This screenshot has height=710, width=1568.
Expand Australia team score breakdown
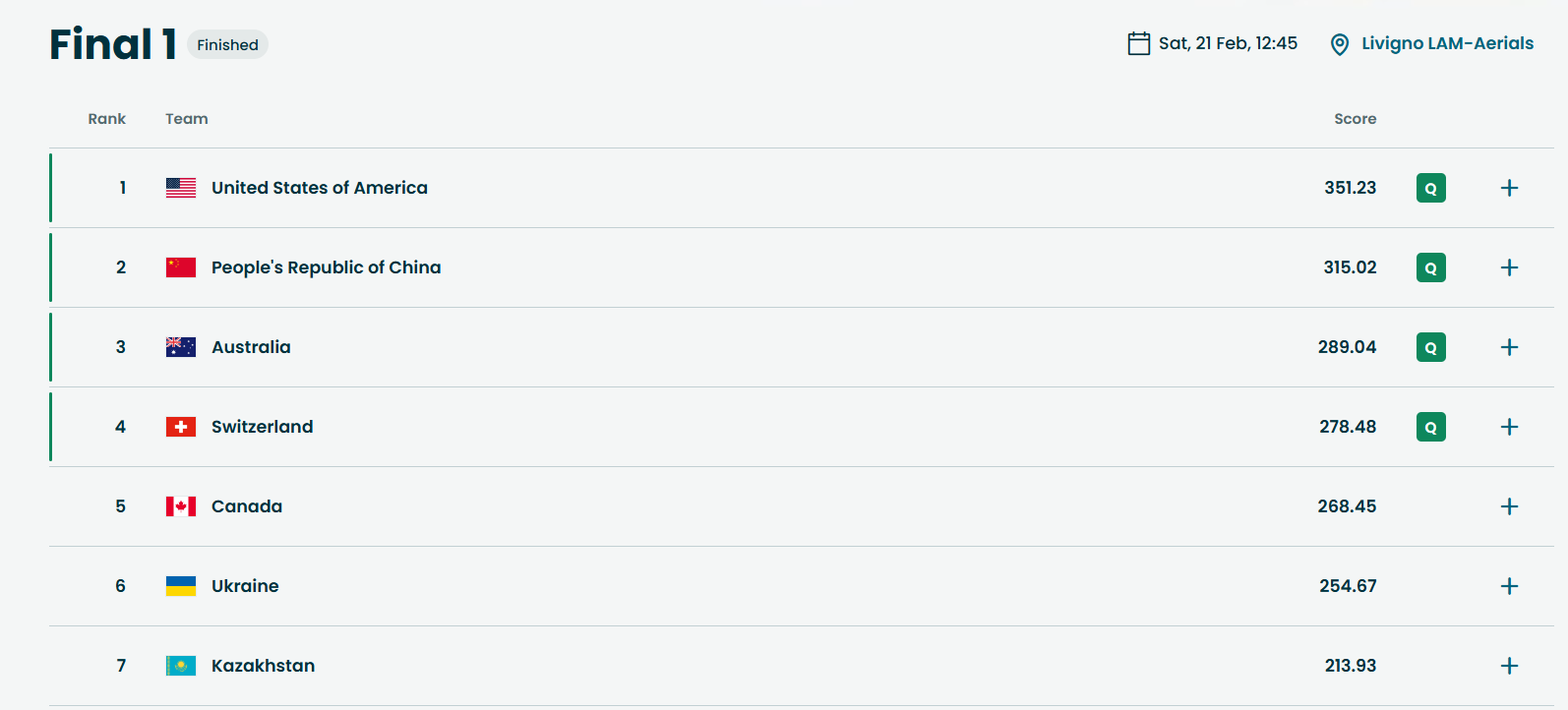point(1509,347)
